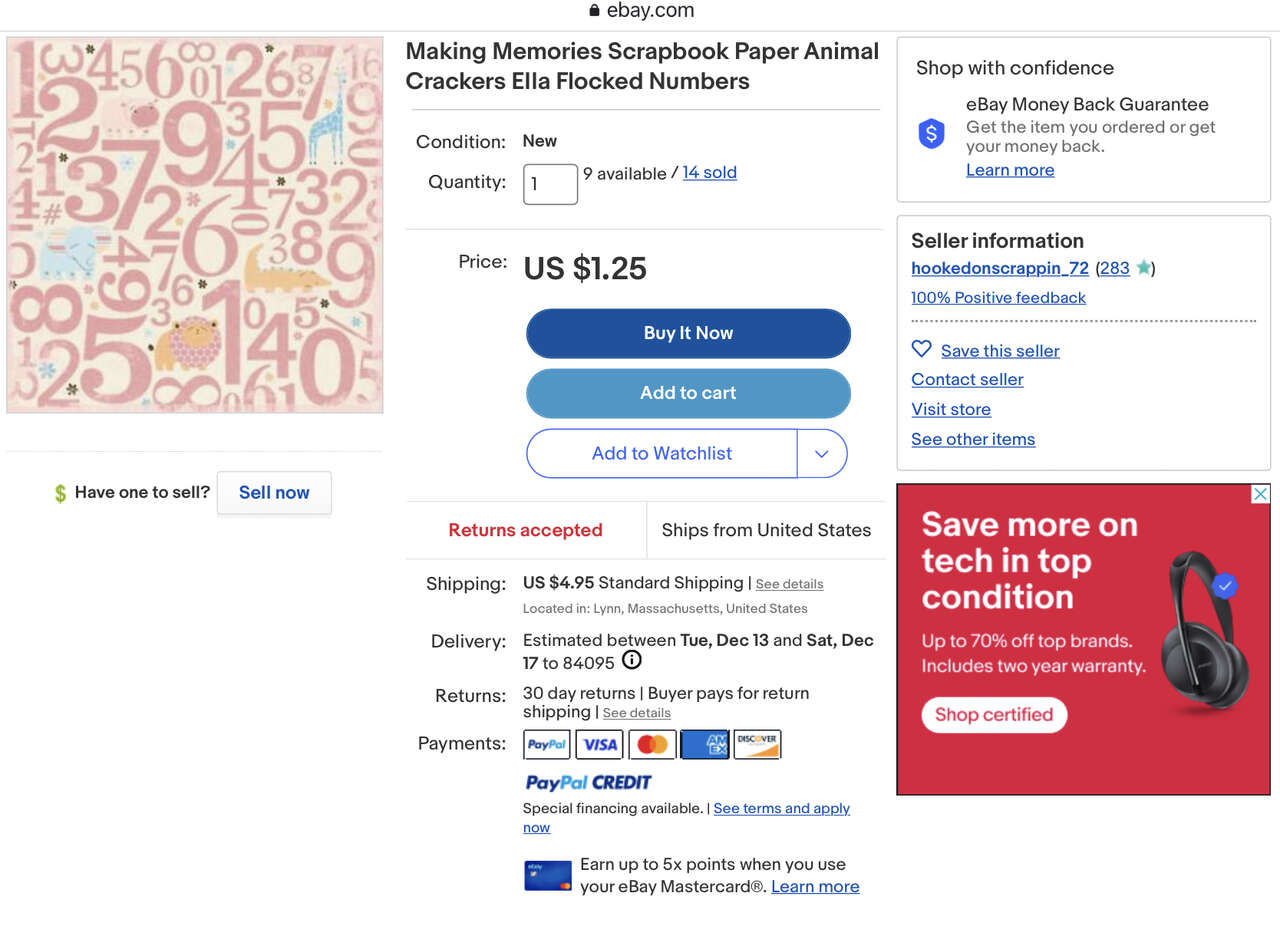
Task: Click the Visa card icon
Action: coord(600,744)
